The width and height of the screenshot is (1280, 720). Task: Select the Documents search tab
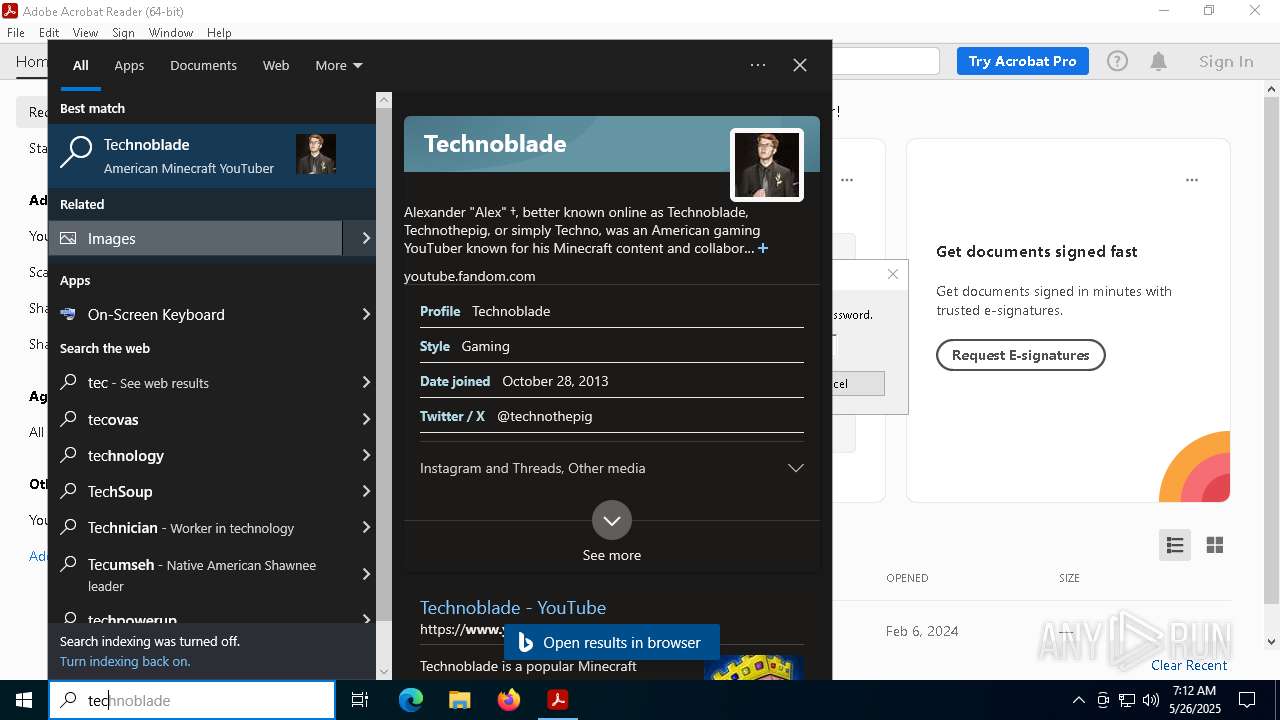[x=203, y=65]
